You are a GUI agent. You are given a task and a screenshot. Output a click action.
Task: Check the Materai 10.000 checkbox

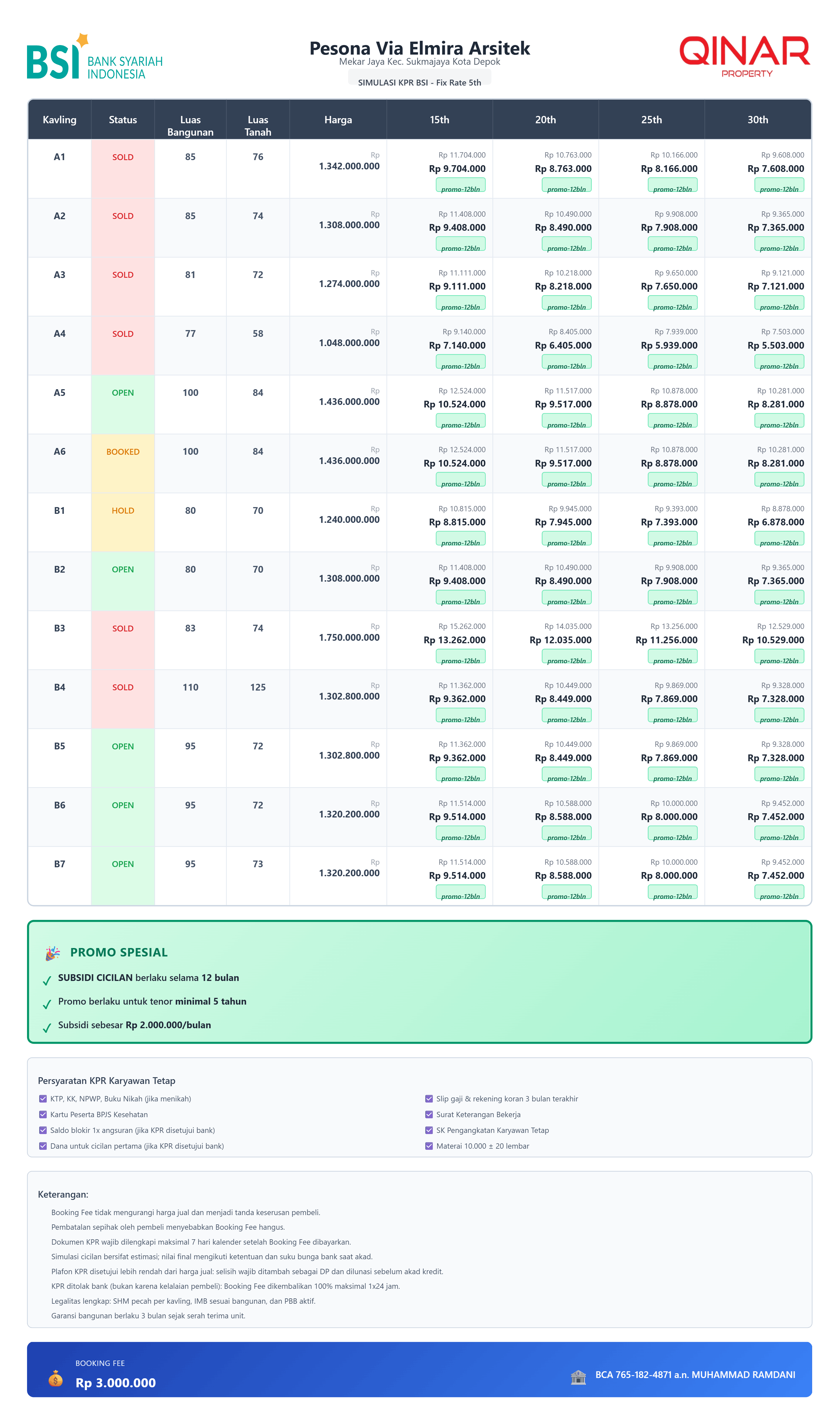tap(429, 1146)
